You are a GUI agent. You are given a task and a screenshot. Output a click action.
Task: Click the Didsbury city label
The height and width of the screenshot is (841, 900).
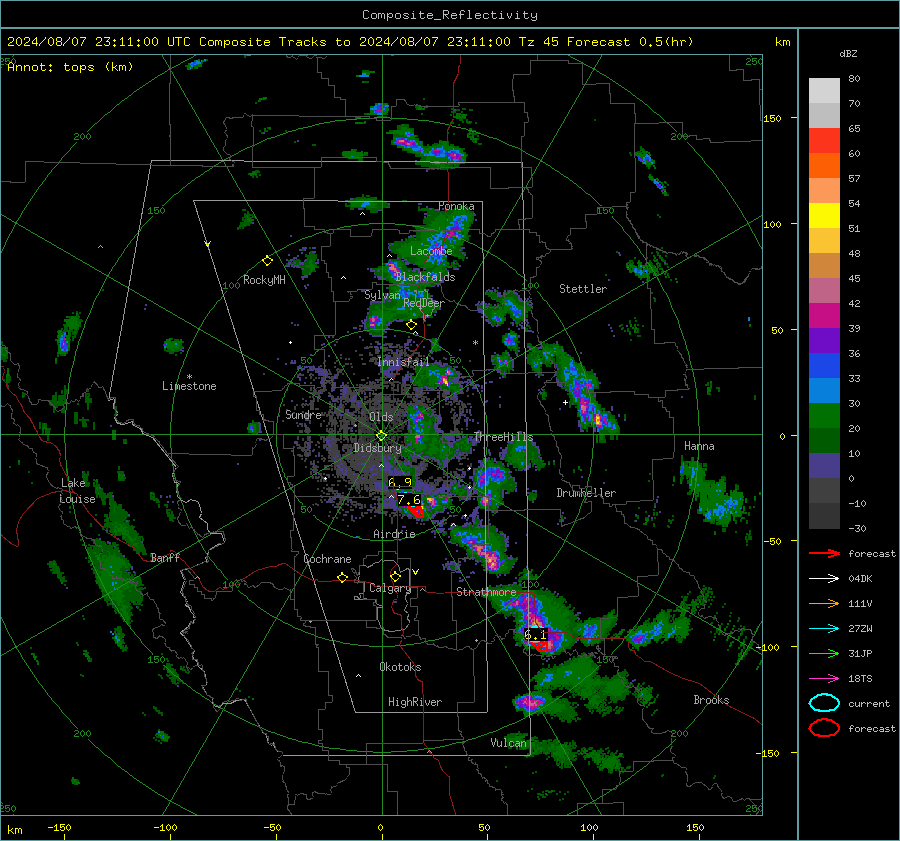pyautogui.click(x=377, y=448)
